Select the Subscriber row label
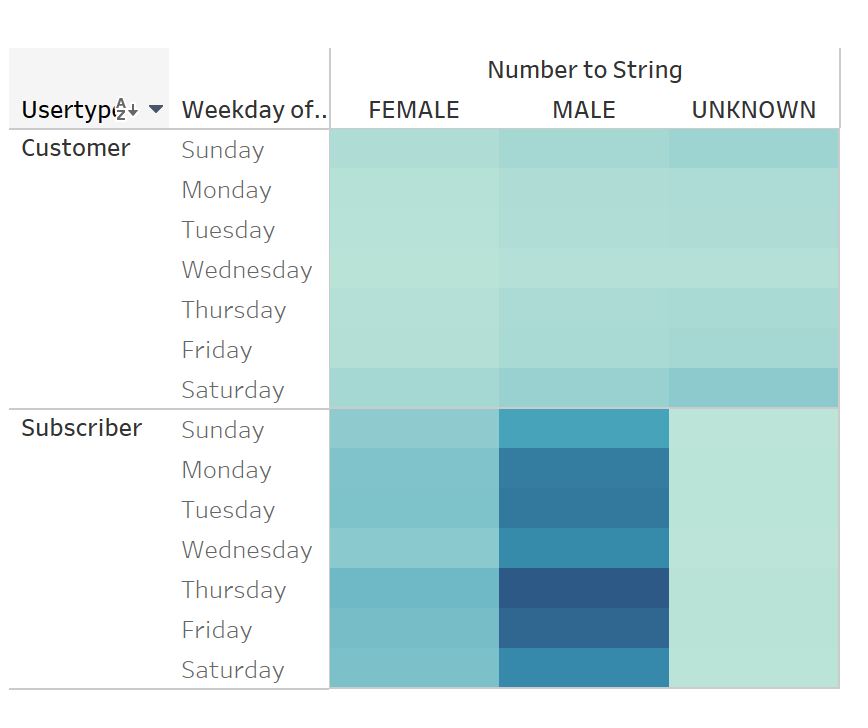 [x=81, y=428]
